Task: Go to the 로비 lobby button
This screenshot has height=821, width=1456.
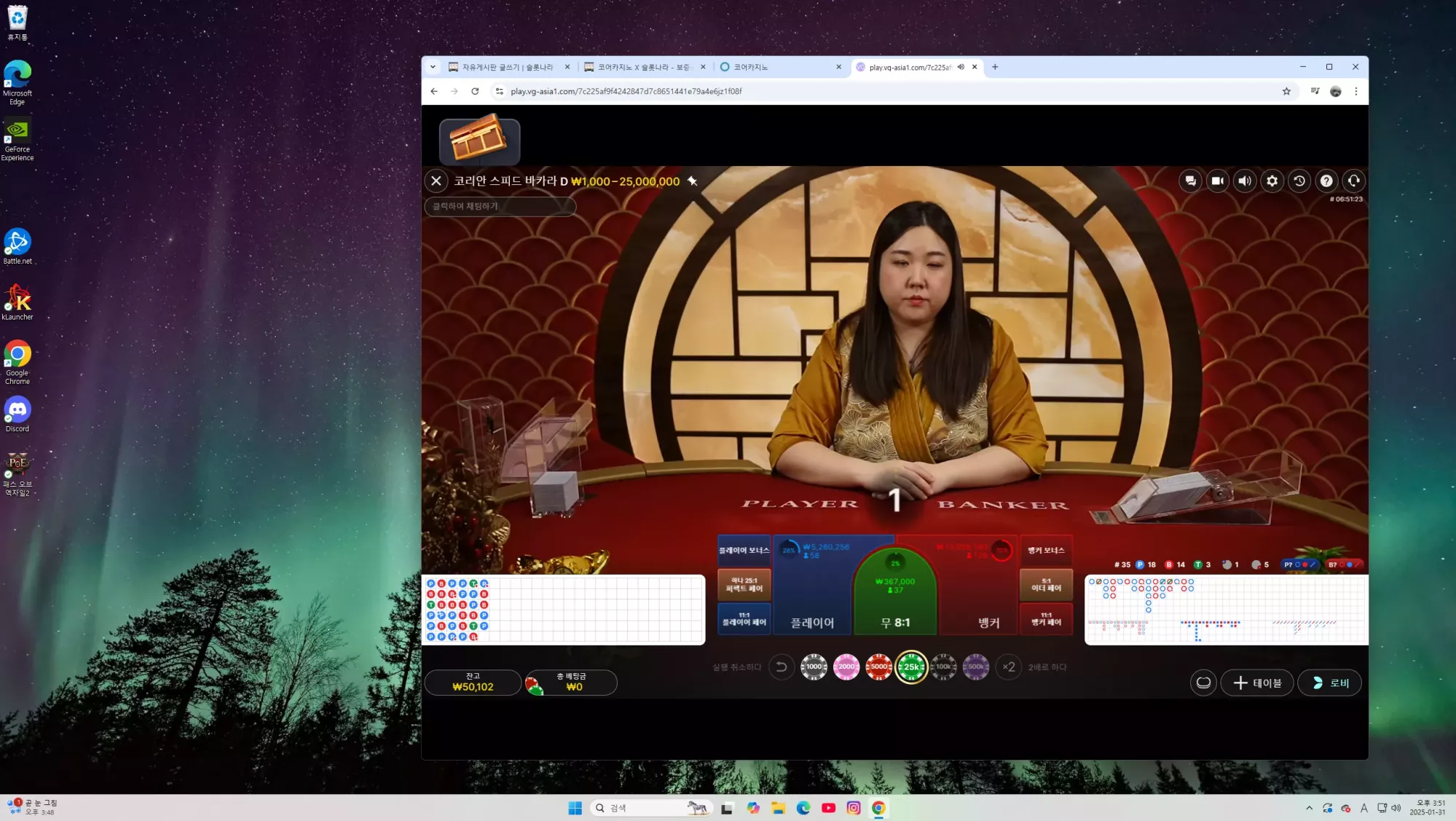Action: [1330, 683]
